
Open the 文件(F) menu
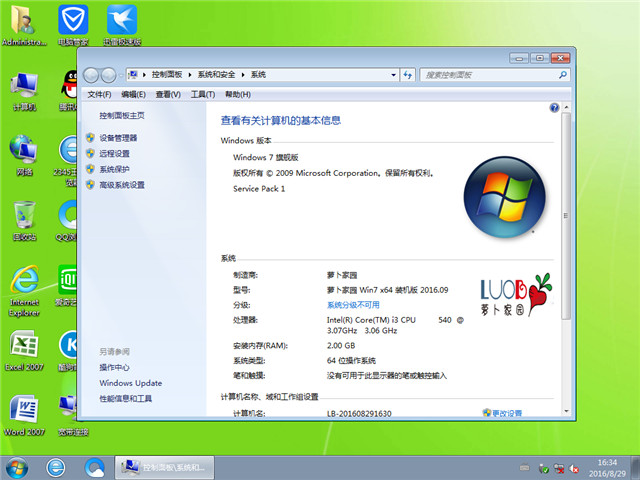[99, 94]
